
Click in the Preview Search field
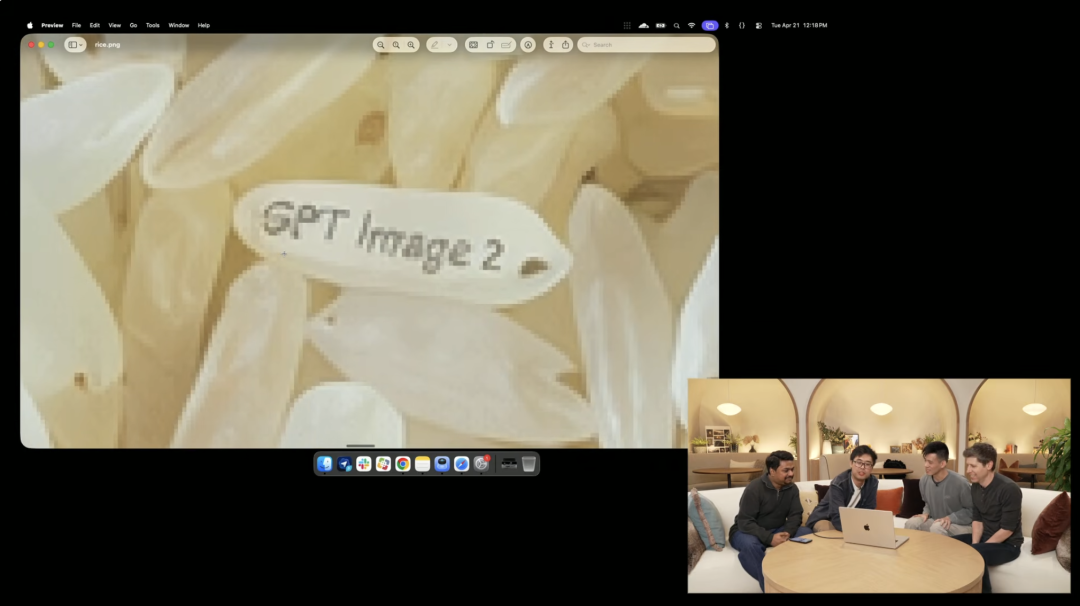650,45
